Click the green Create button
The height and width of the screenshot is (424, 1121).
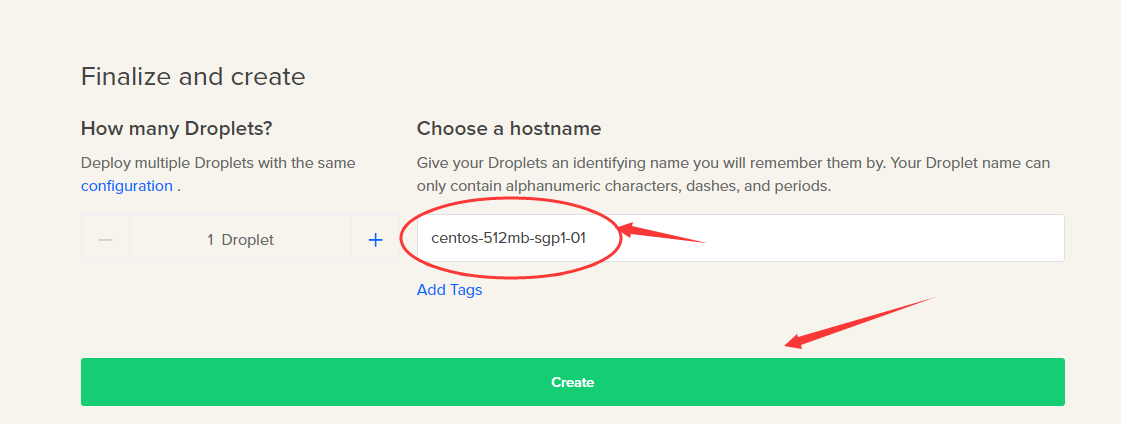pos(573,382)
